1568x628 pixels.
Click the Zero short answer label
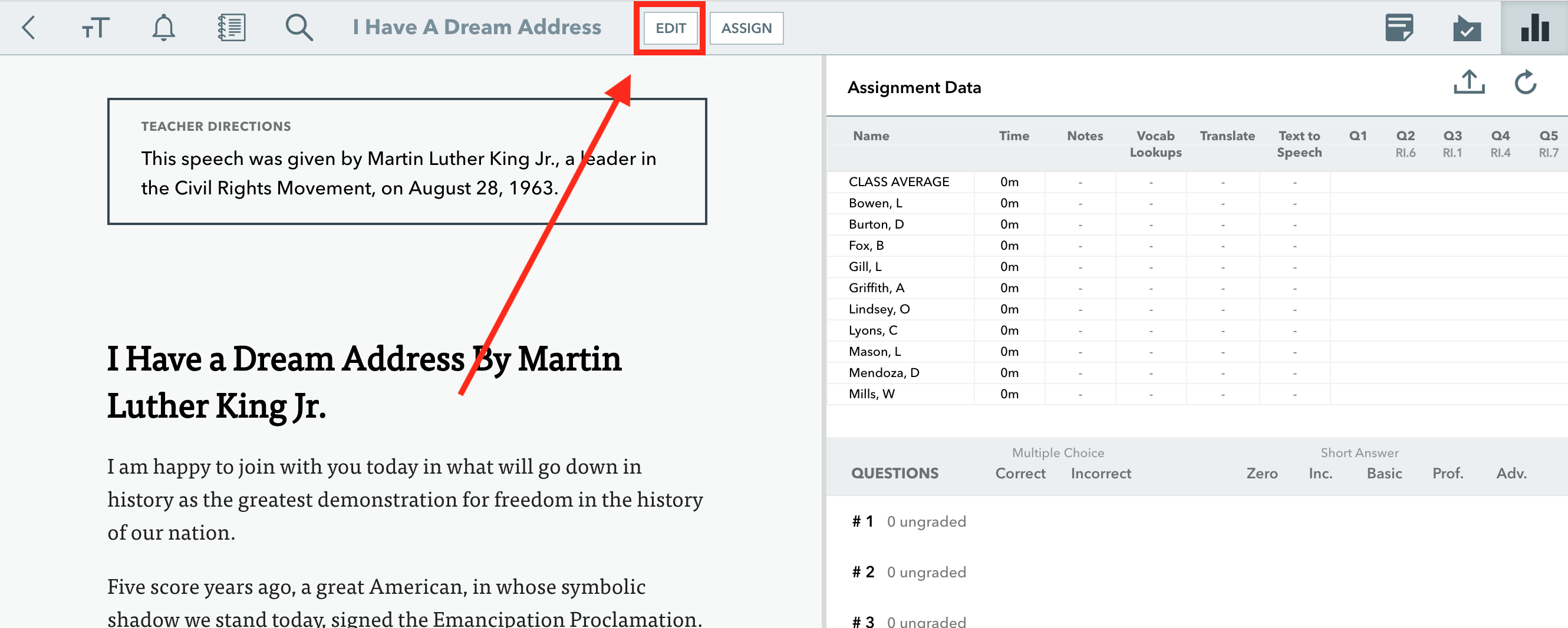[1261, 474]
